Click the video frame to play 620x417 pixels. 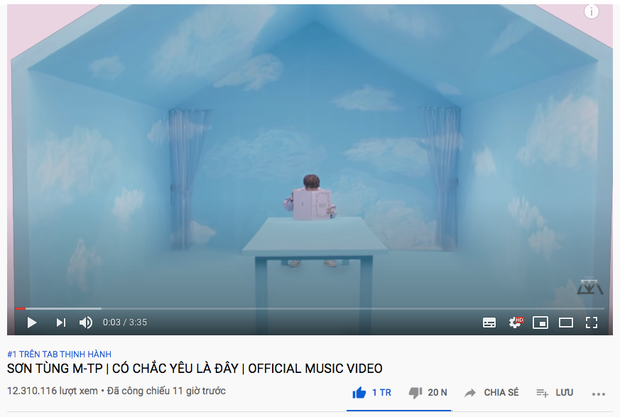[310, 158]
